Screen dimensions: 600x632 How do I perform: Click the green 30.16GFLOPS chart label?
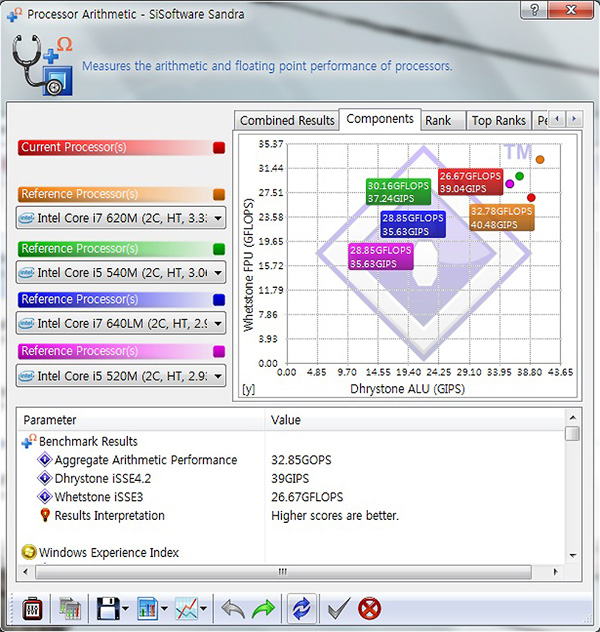(398, 192)
